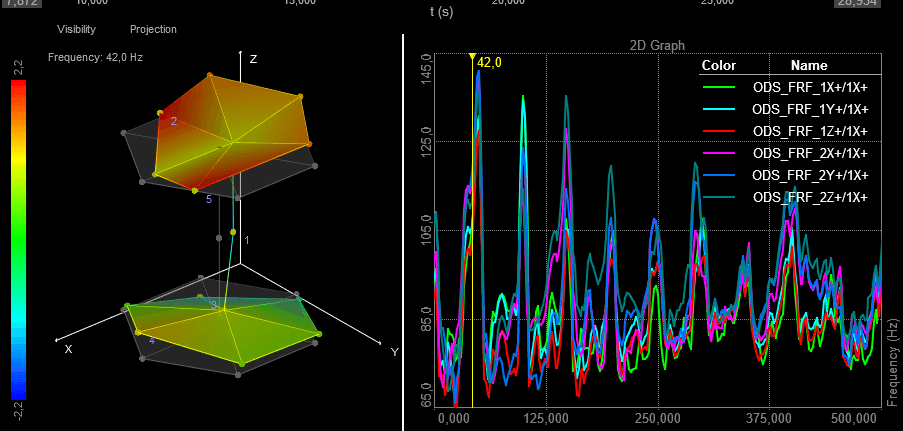This screenshot has width=903, height=431.
Task: Select legend entry ODS_FRF_2X+/1X+
Action: pos(810,153)
